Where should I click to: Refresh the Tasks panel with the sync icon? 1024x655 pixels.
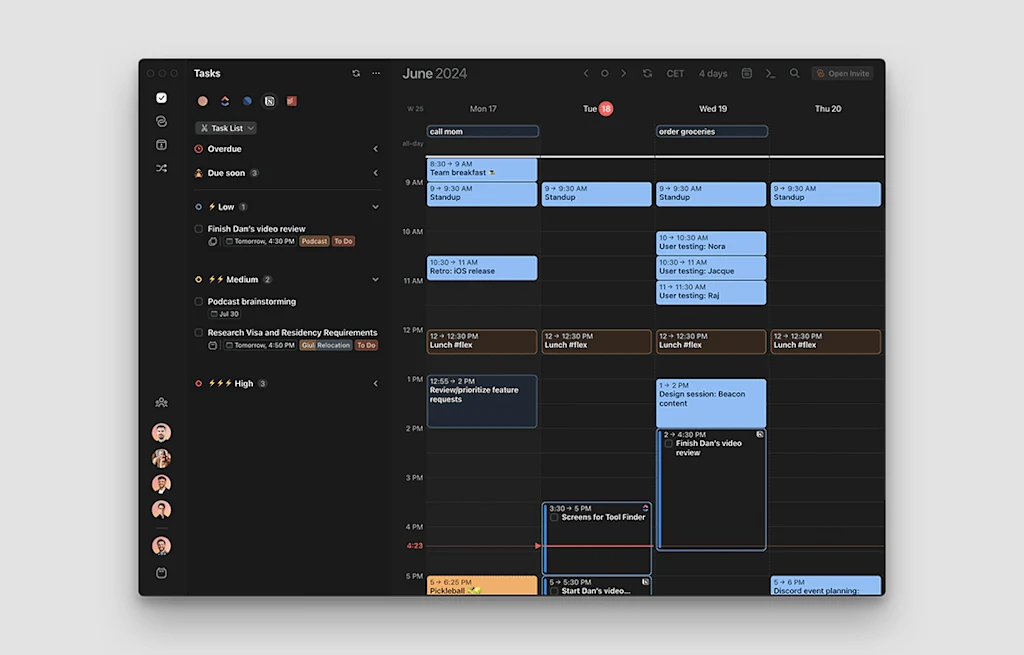coord(356,74)
